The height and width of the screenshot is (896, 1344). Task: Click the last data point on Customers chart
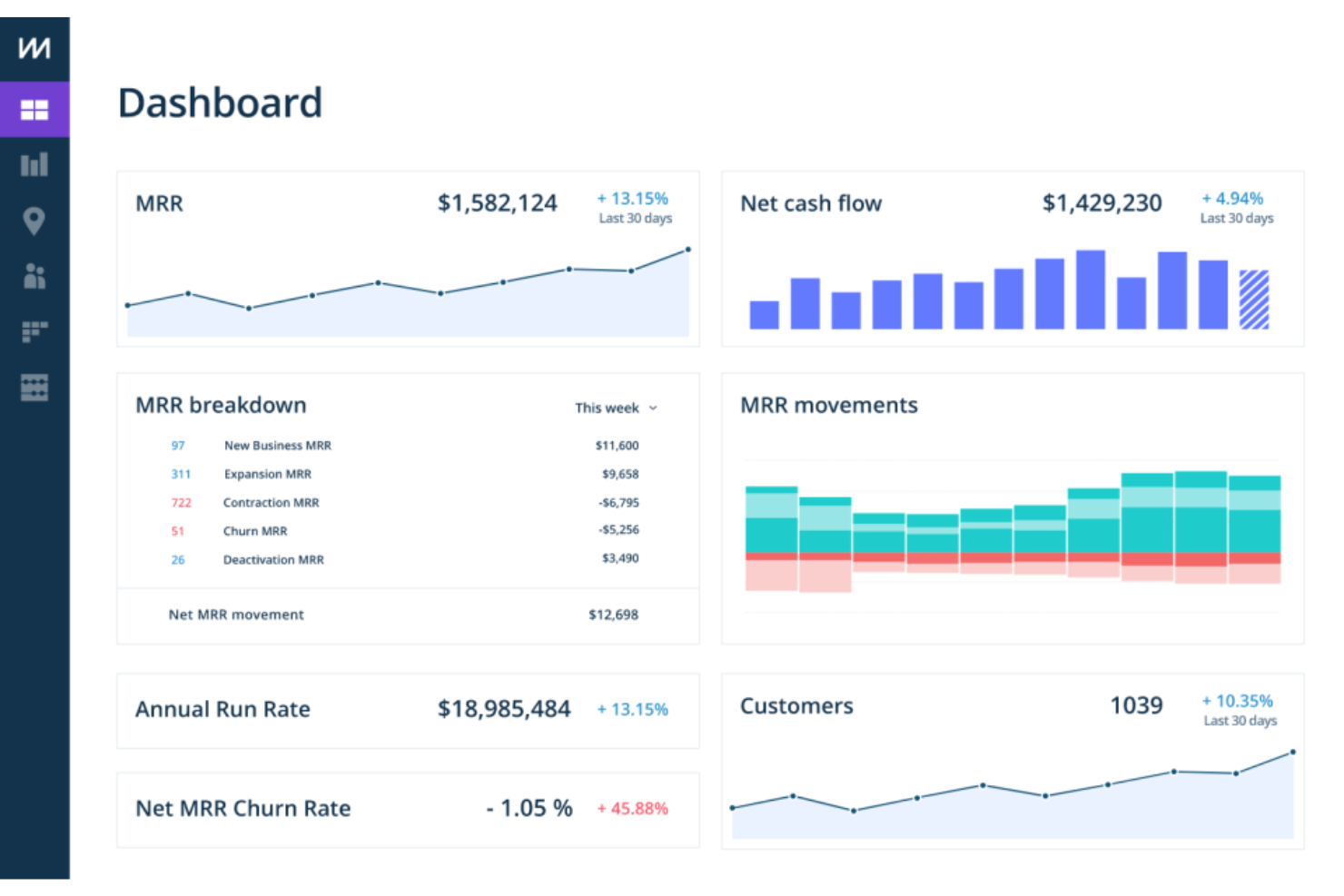point(1292,752)
